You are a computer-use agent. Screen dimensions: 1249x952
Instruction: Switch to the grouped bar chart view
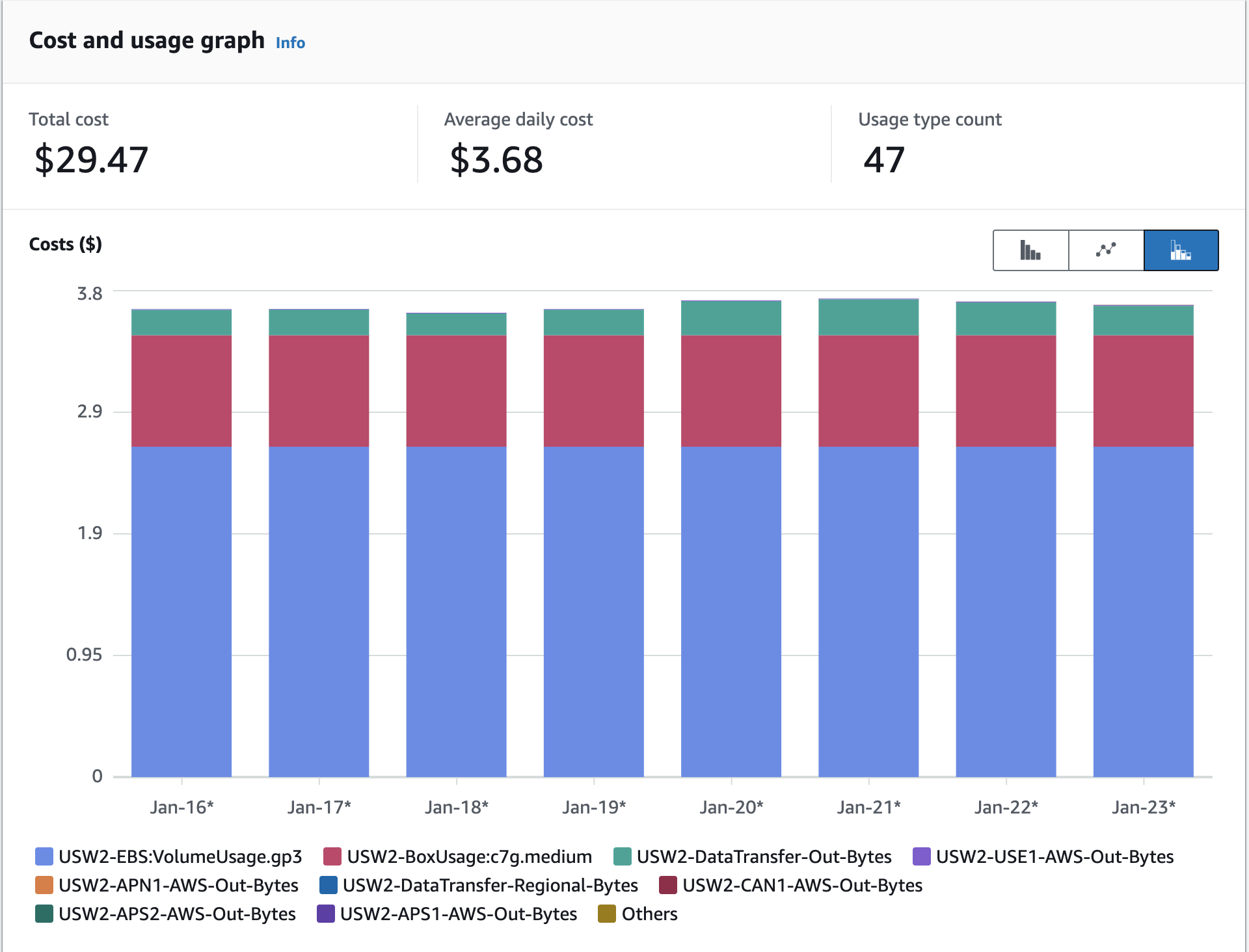pyautogui.click(x=1030, y=250)
